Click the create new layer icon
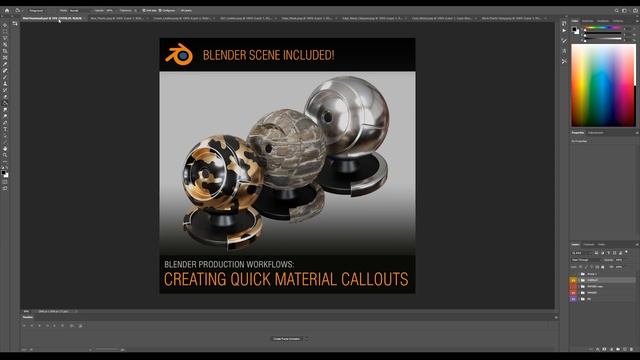This screenshot has height=360, width=640. [624, 349]
